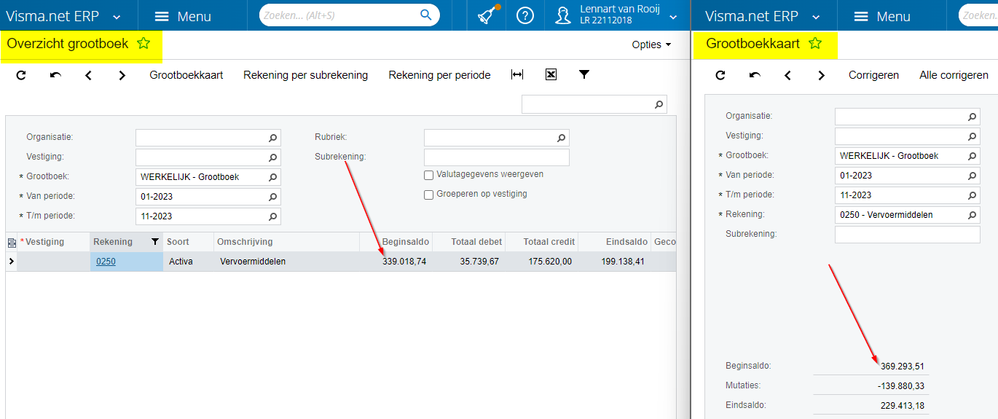Open account 0250 link
Screen dimensions: 998x419
pyautogui.click(x=106, y=261)
